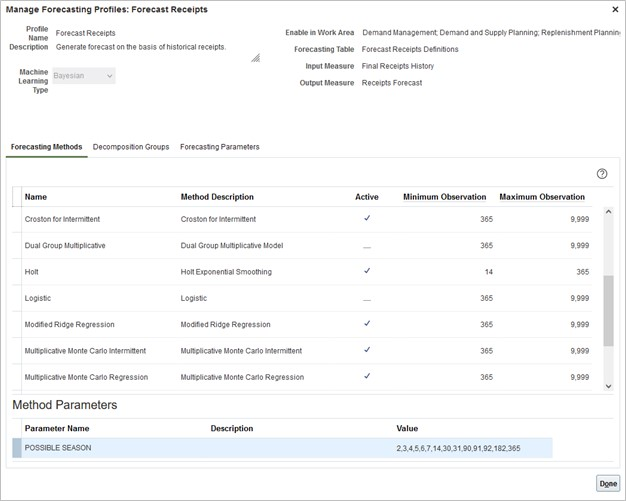
Task: Click the POSSIBLE SEASON row selector handle
Action: [x=17, y=448]
